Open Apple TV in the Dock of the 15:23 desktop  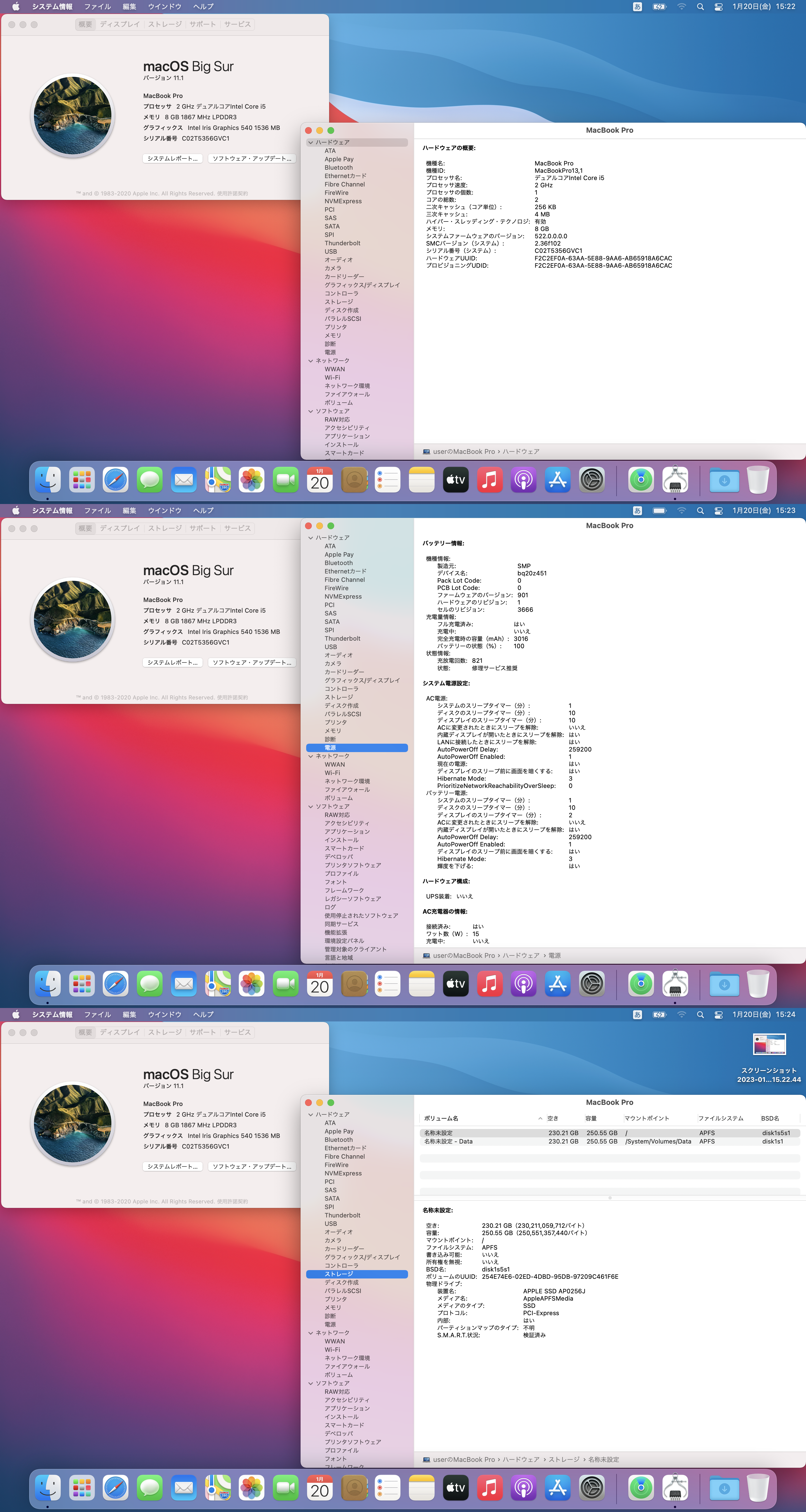[x=456, y=984]
